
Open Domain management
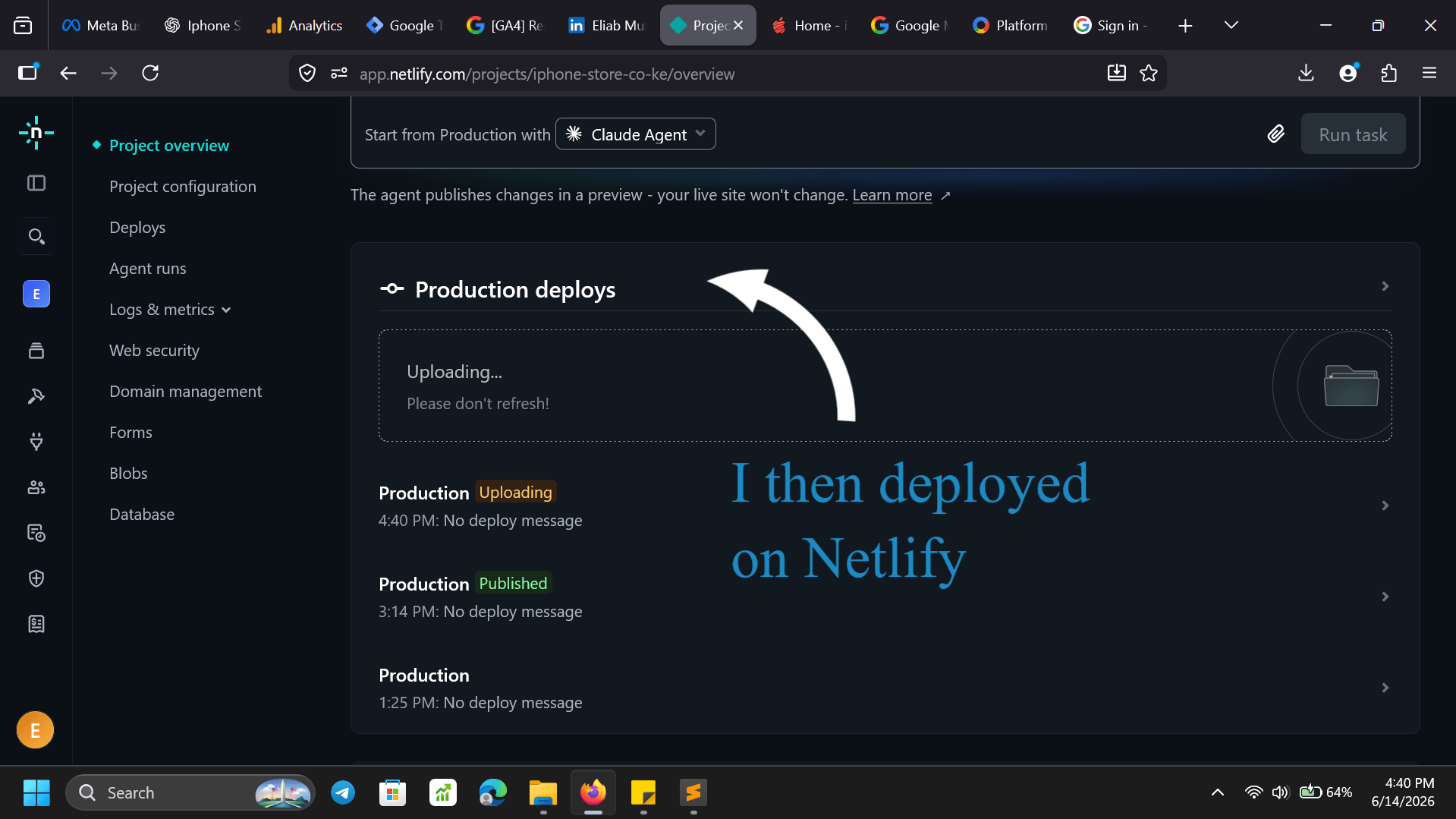coord(186,392)
